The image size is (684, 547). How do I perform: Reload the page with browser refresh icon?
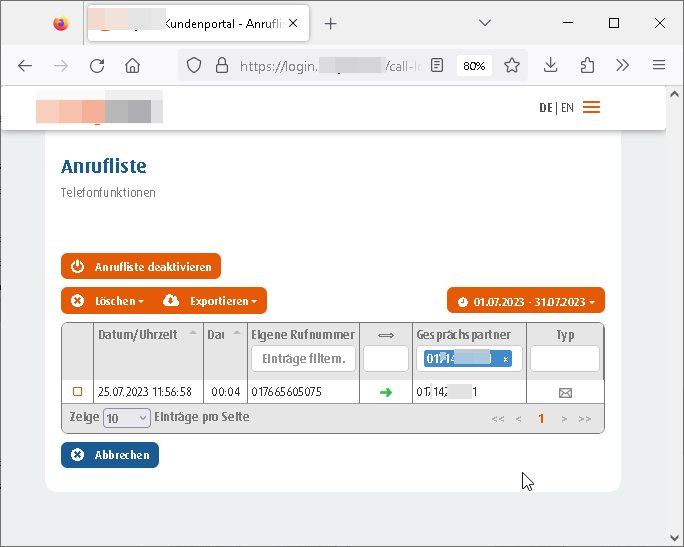click(x=97, y=66)
